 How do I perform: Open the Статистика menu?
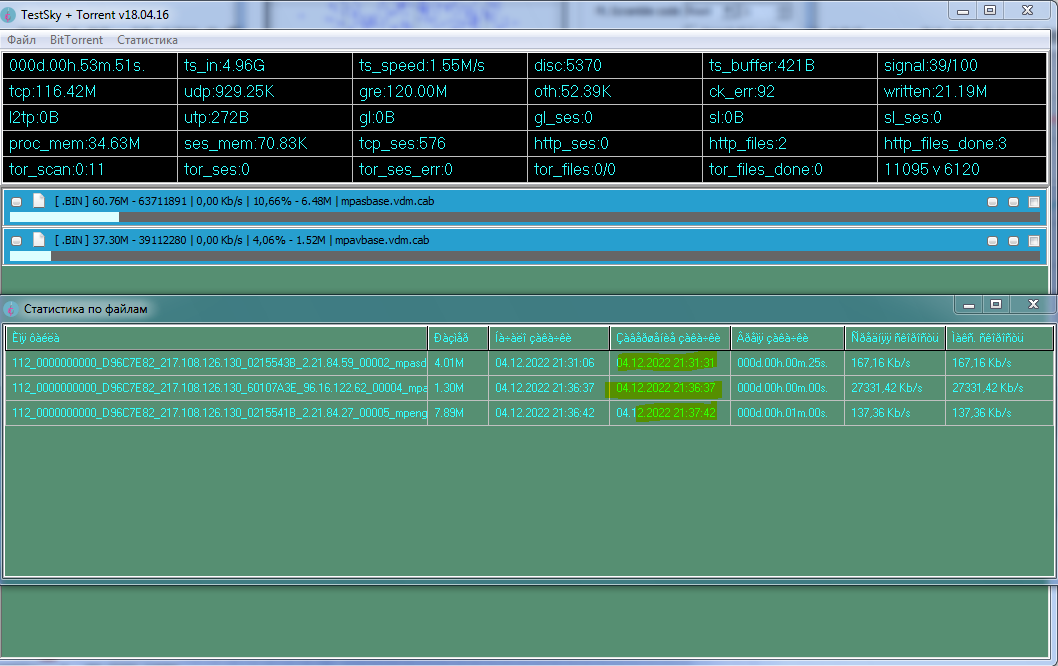pyautogui.click(x=147, y=40)
